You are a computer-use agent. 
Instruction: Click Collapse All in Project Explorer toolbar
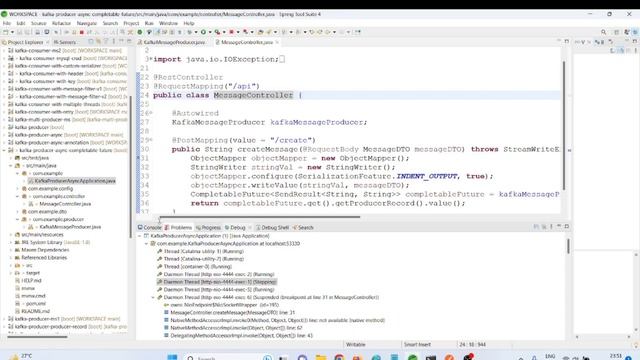(91, 42)
